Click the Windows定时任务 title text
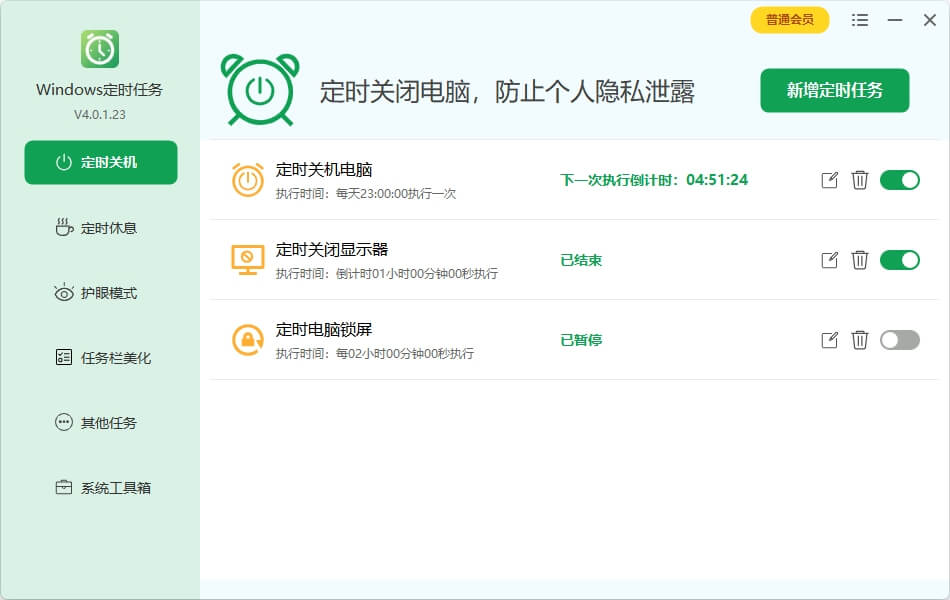This screenshot has height=600, width=950. 99,90
